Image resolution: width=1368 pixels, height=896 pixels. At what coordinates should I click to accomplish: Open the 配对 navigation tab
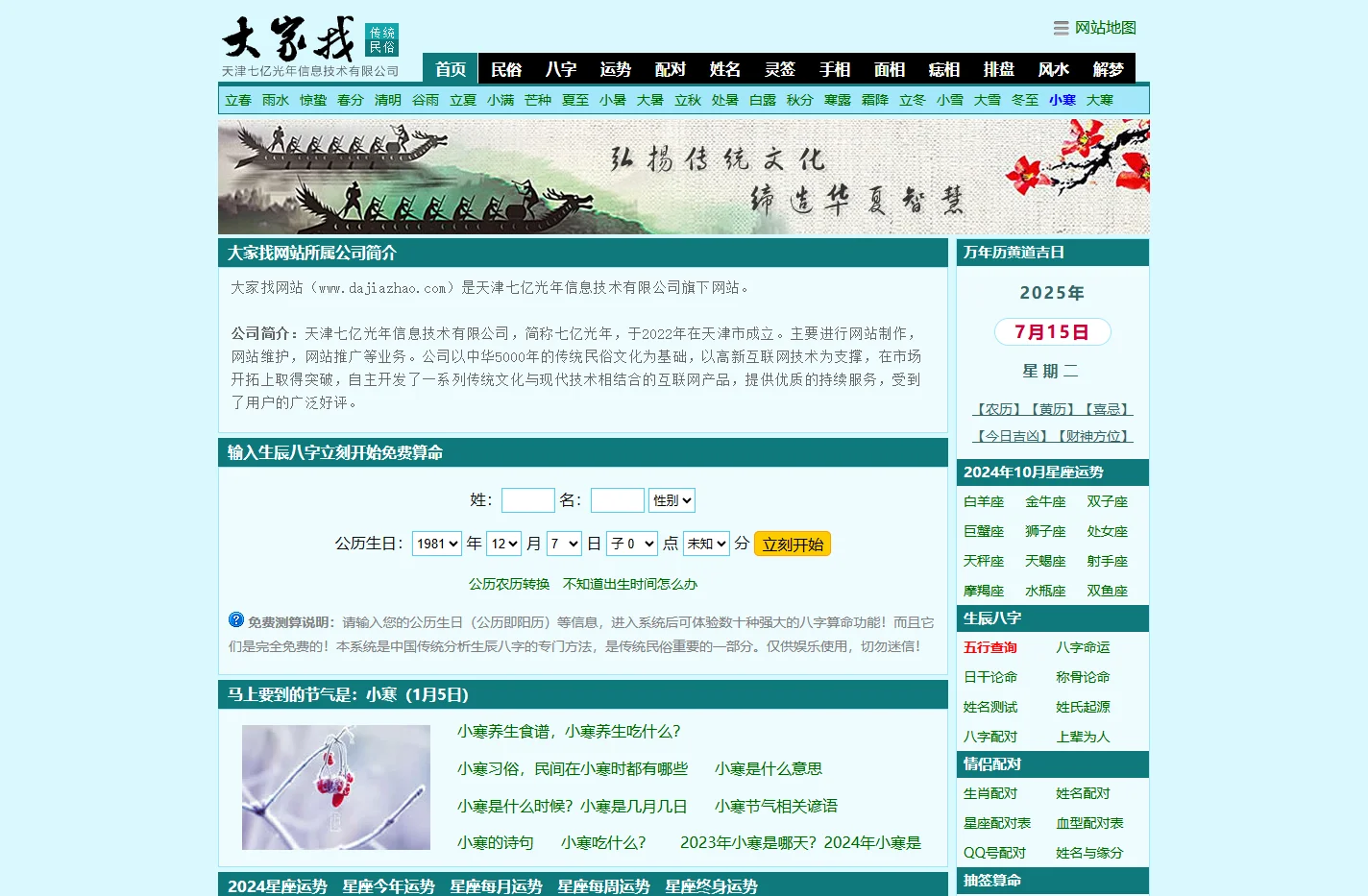(670, 68)
